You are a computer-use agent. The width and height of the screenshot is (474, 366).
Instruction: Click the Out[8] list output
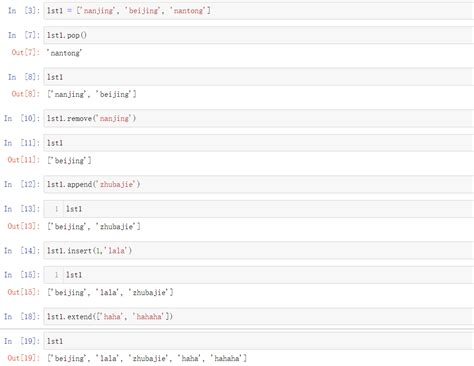pos(92,94)
